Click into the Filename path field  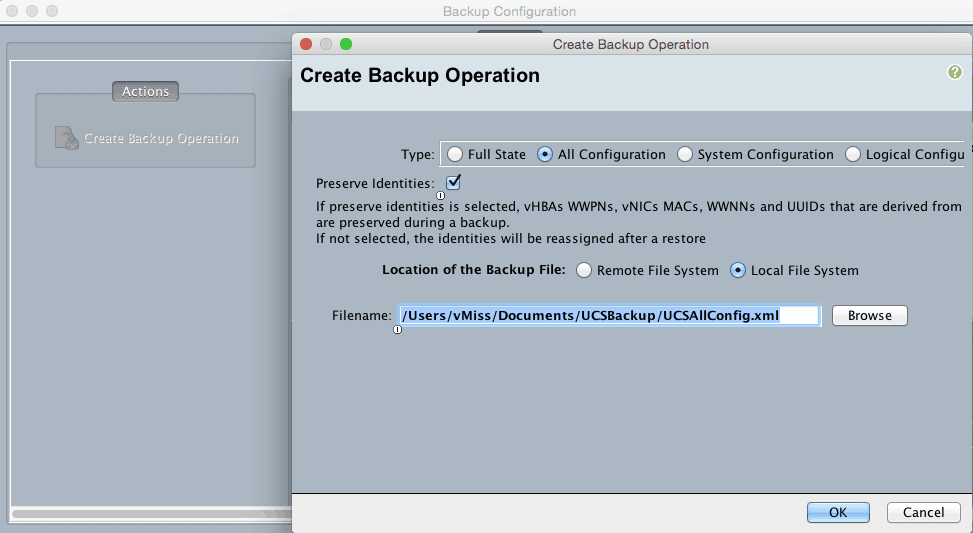click(609, 315)
